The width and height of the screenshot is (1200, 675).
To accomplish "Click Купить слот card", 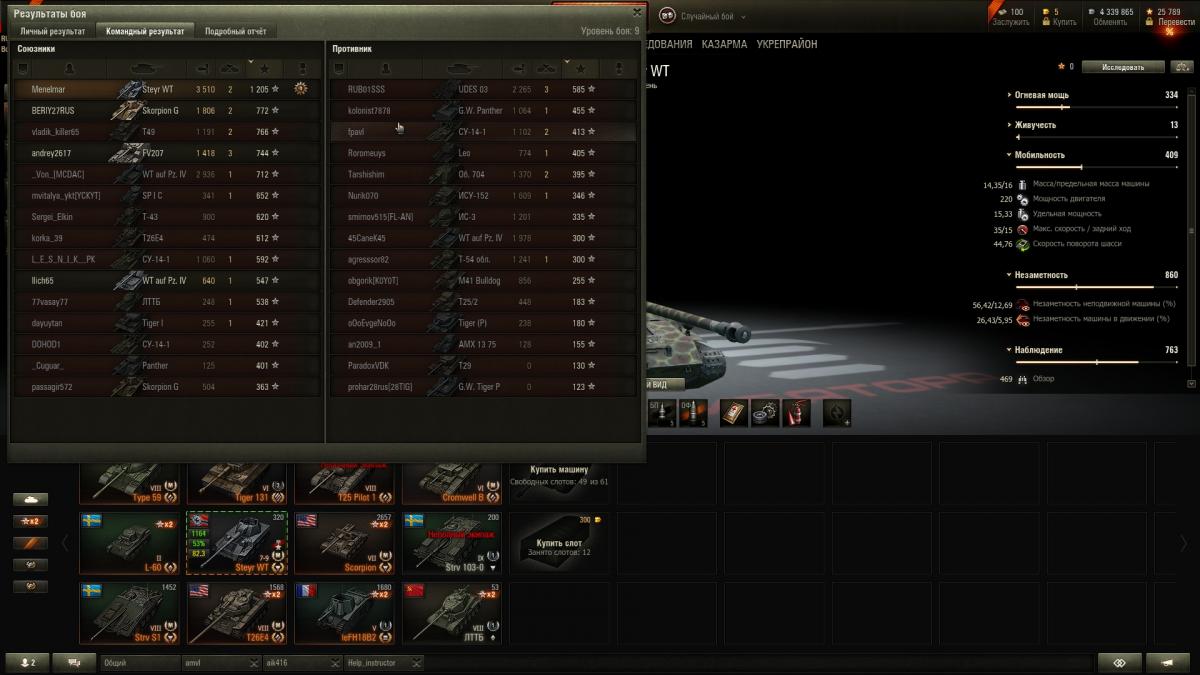I will click(559, 543).
